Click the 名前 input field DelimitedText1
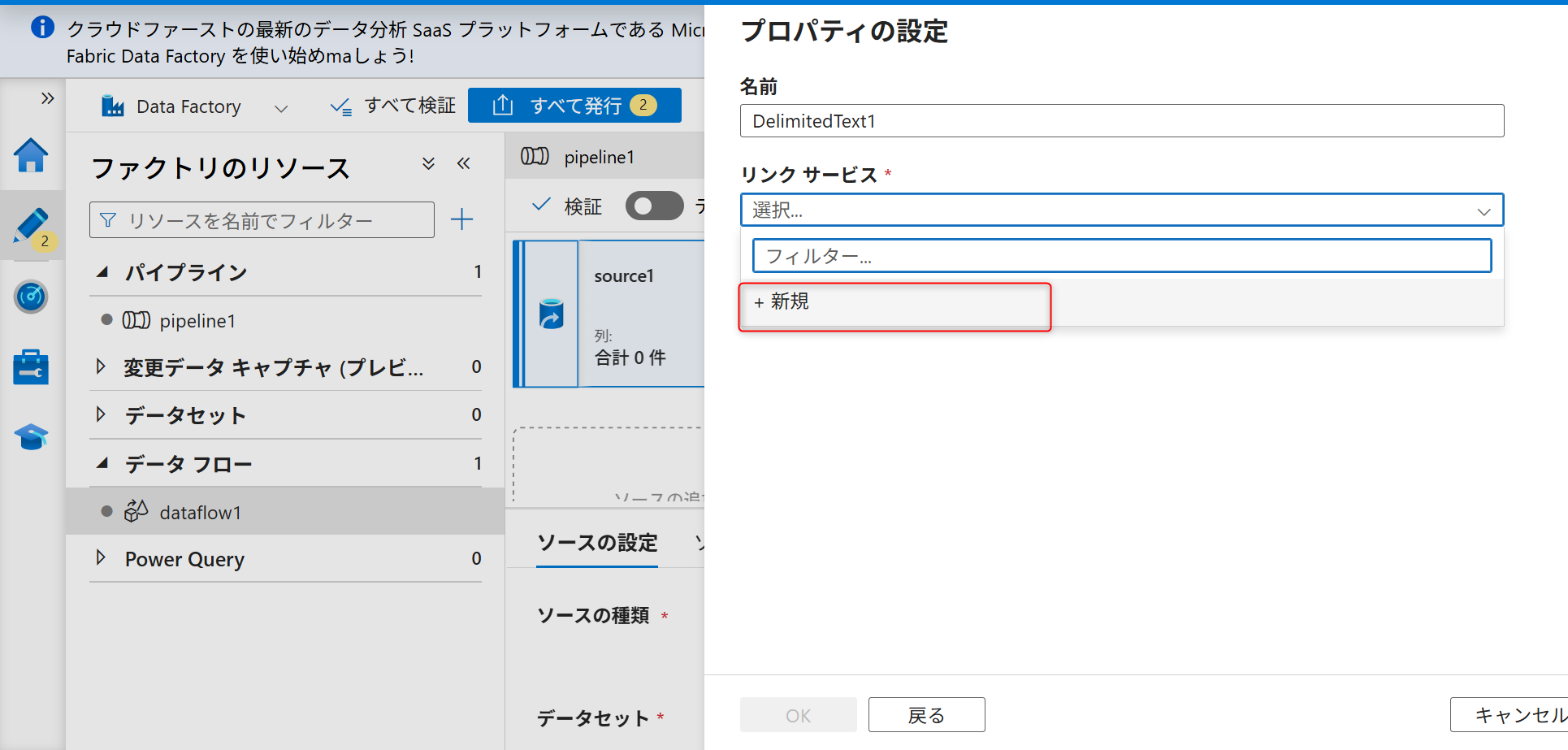1568x750 pixels. [x=1121, y=121]
